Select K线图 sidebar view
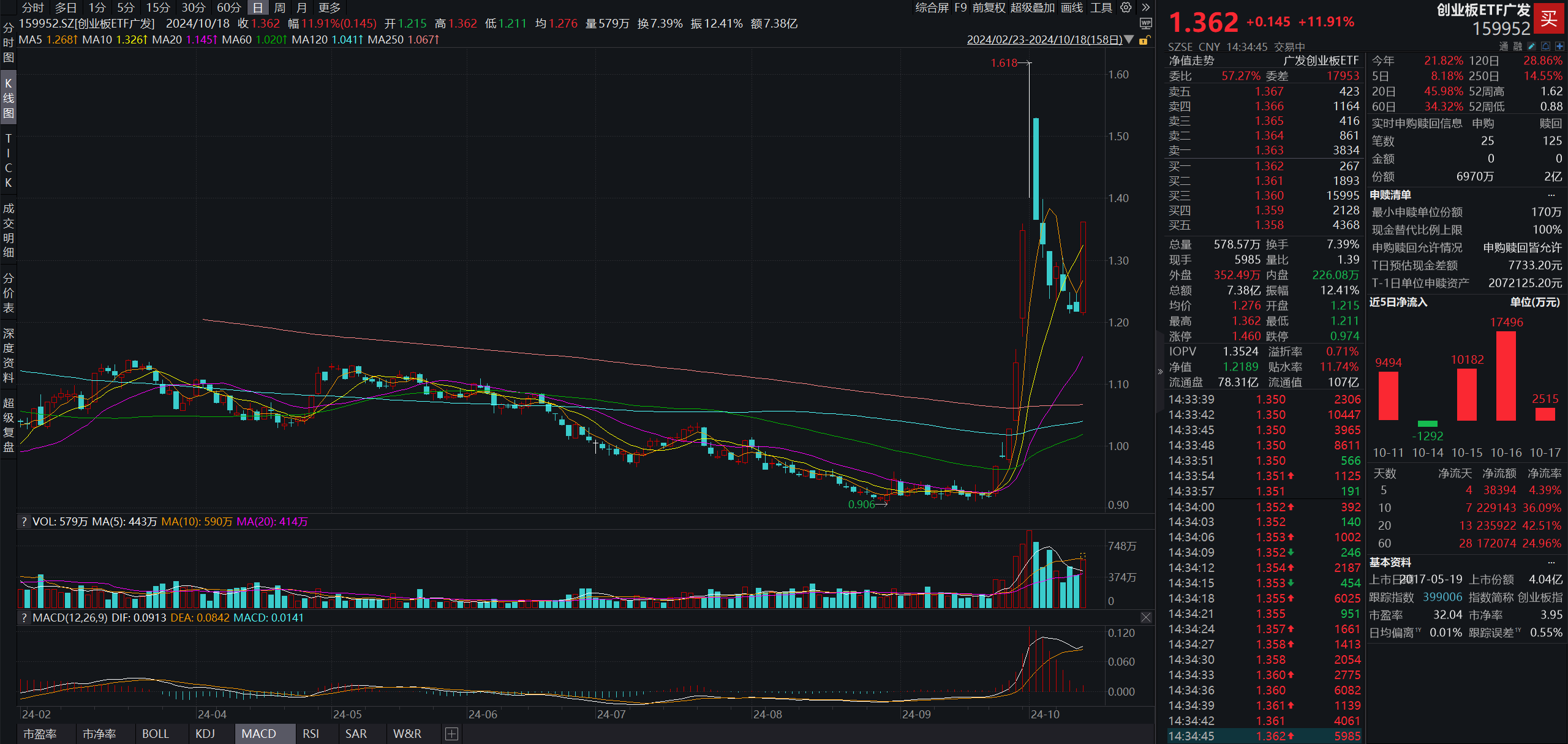 point(9,98)
